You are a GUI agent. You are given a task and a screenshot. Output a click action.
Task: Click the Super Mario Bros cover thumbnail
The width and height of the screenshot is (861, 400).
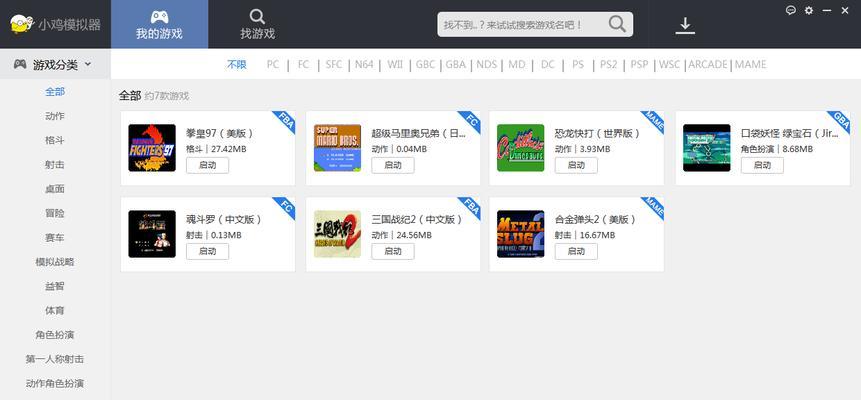point(338,148)
